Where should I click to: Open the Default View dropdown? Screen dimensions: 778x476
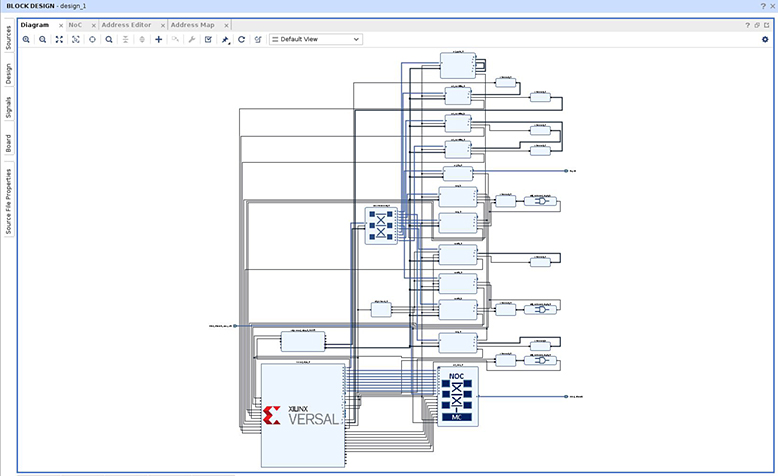click(x=316, y=39)
